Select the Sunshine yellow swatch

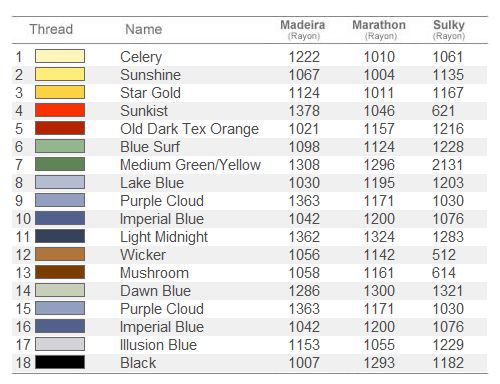pos(60,74)
